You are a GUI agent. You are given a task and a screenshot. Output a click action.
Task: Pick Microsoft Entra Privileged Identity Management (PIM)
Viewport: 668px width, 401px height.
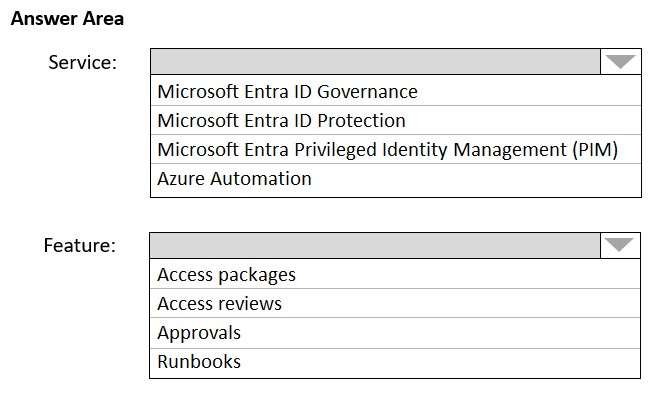click(387, 150)
